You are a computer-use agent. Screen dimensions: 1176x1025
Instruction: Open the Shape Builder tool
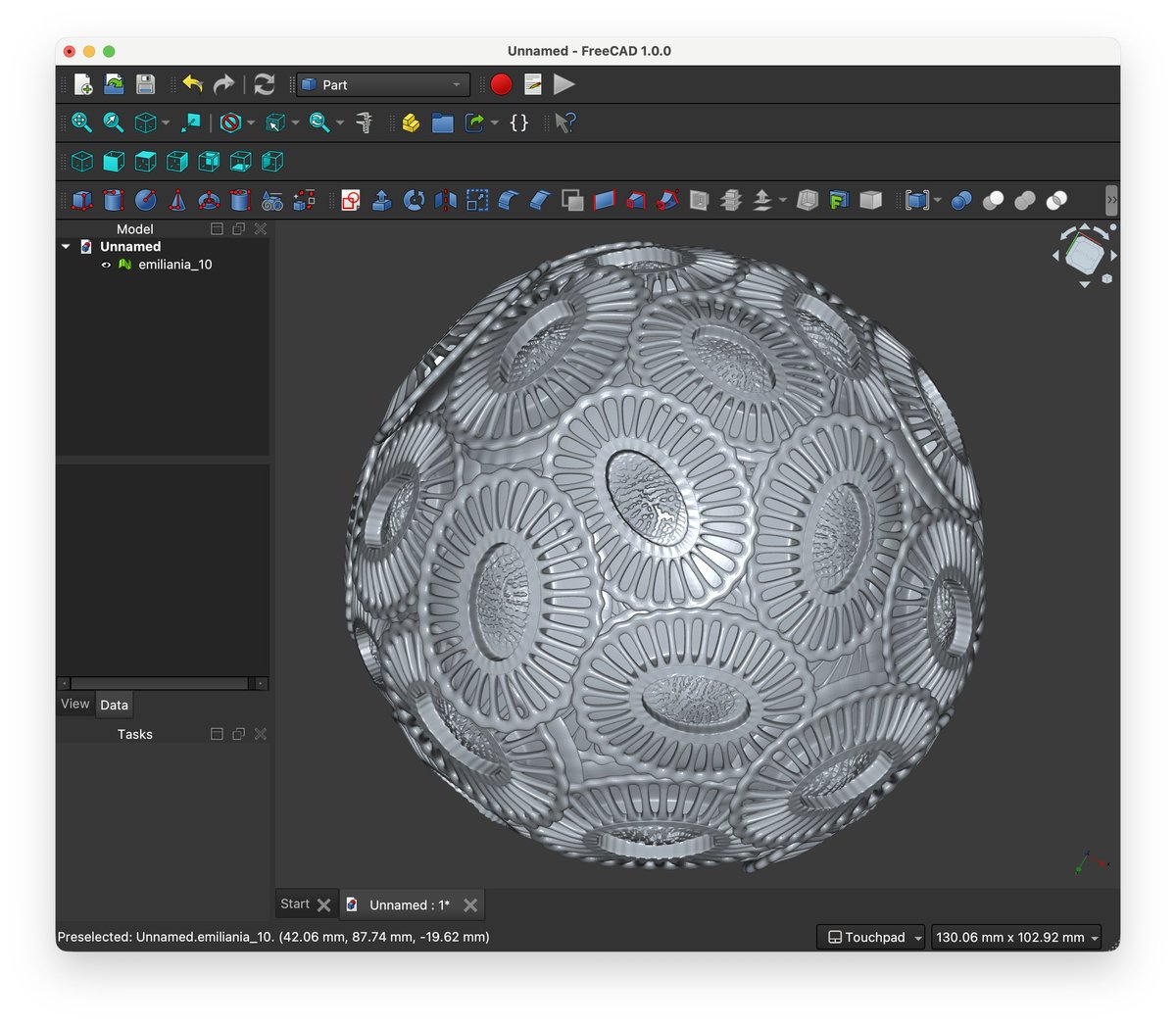point(304,200)
